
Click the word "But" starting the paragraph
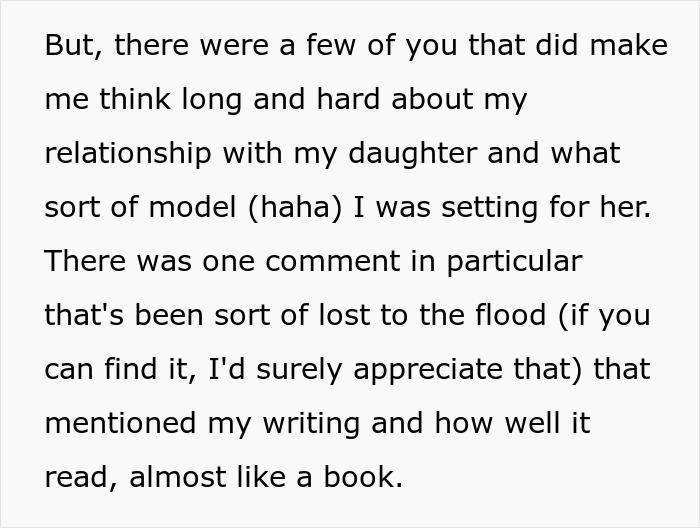click(66, 45)
